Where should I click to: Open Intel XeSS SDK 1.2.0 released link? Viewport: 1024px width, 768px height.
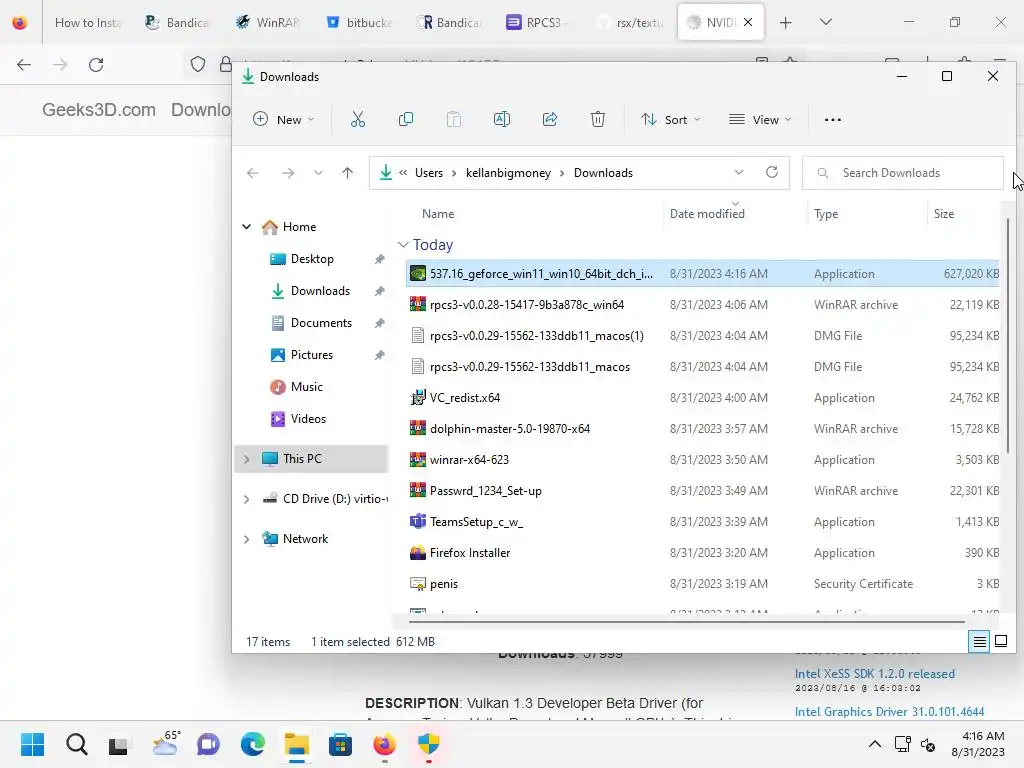click(x=874, y=673)
